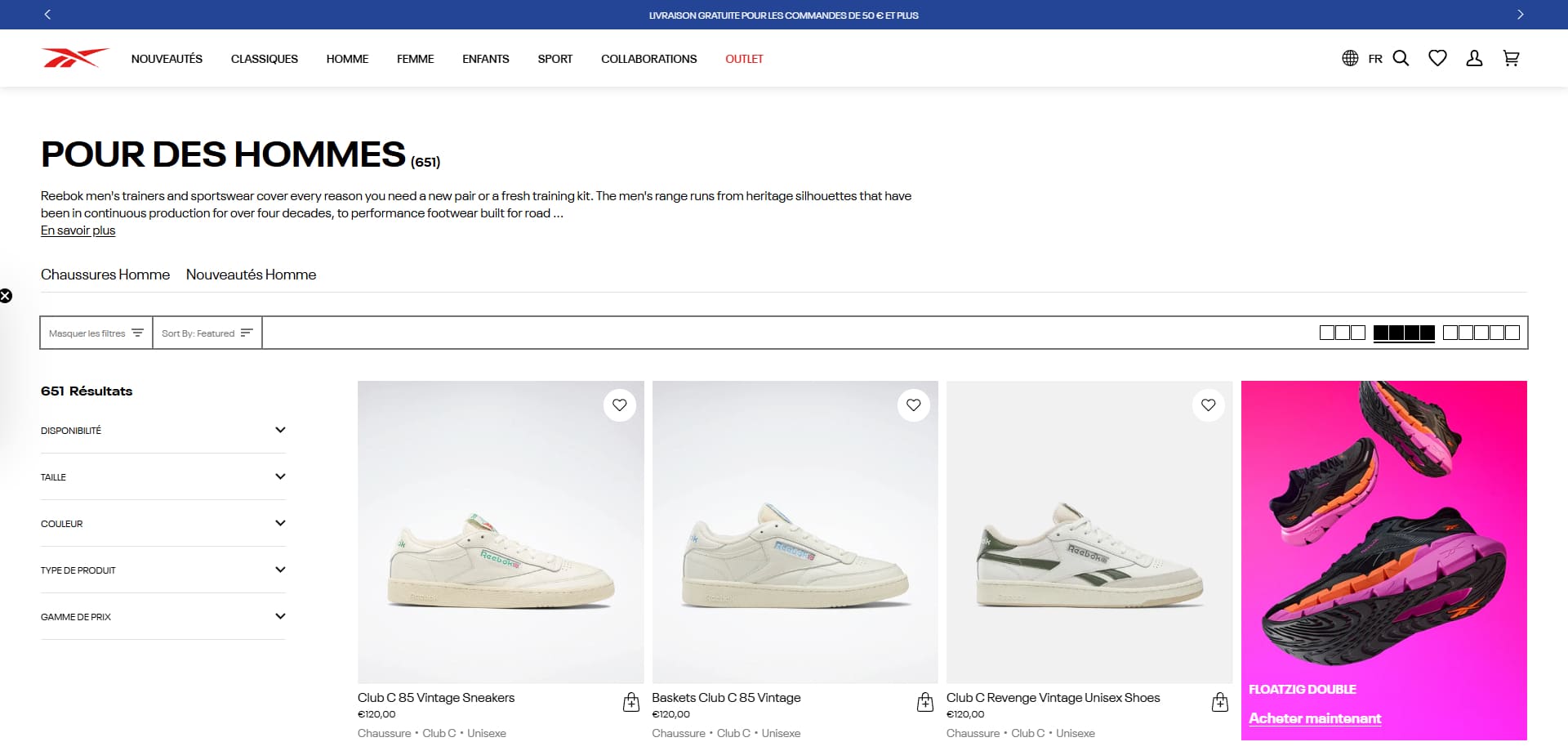
Task: Expand the Gamme de prix filter
Action: 163,616
